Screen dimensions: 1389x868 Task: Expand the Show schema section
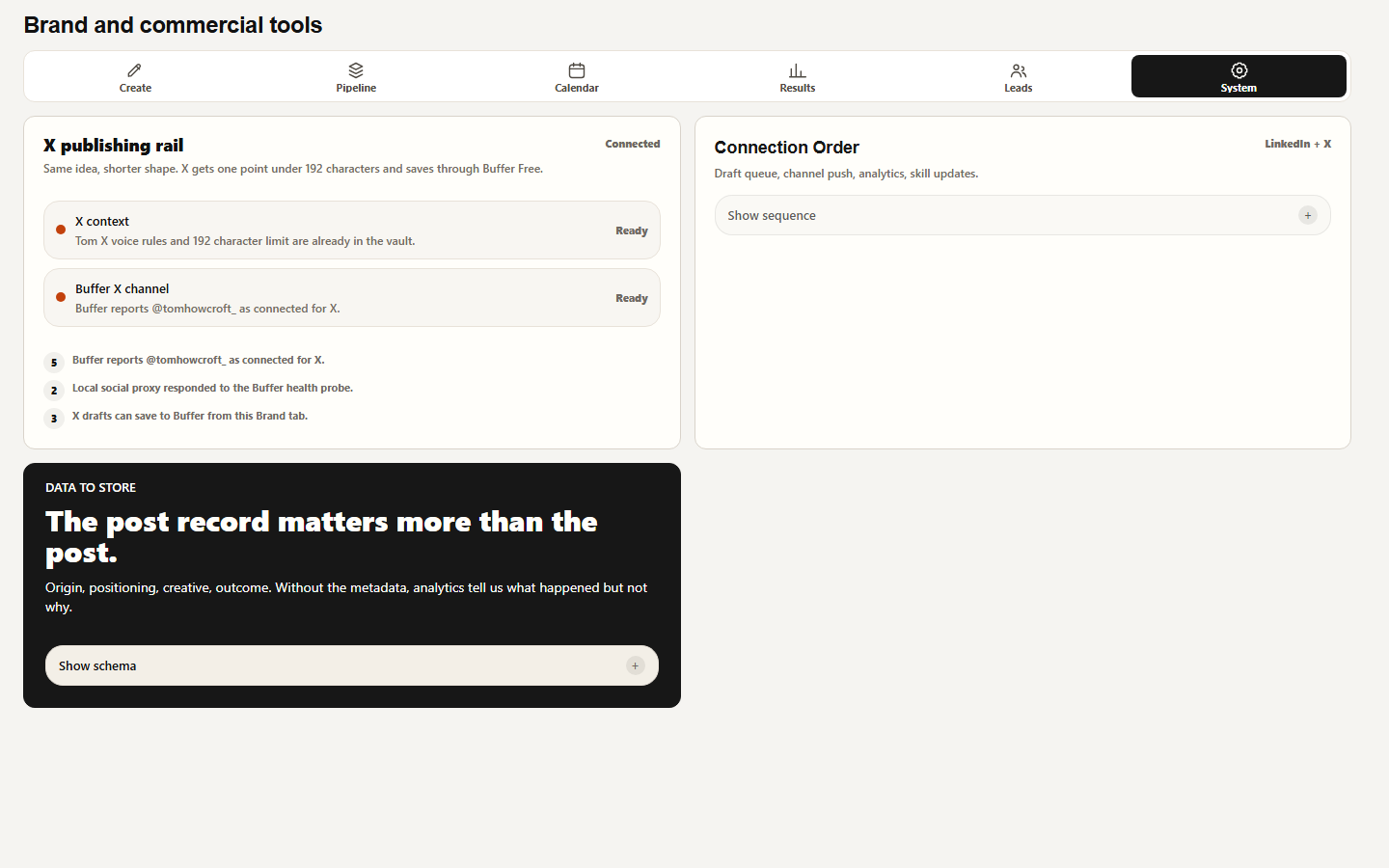pos(352,665)
